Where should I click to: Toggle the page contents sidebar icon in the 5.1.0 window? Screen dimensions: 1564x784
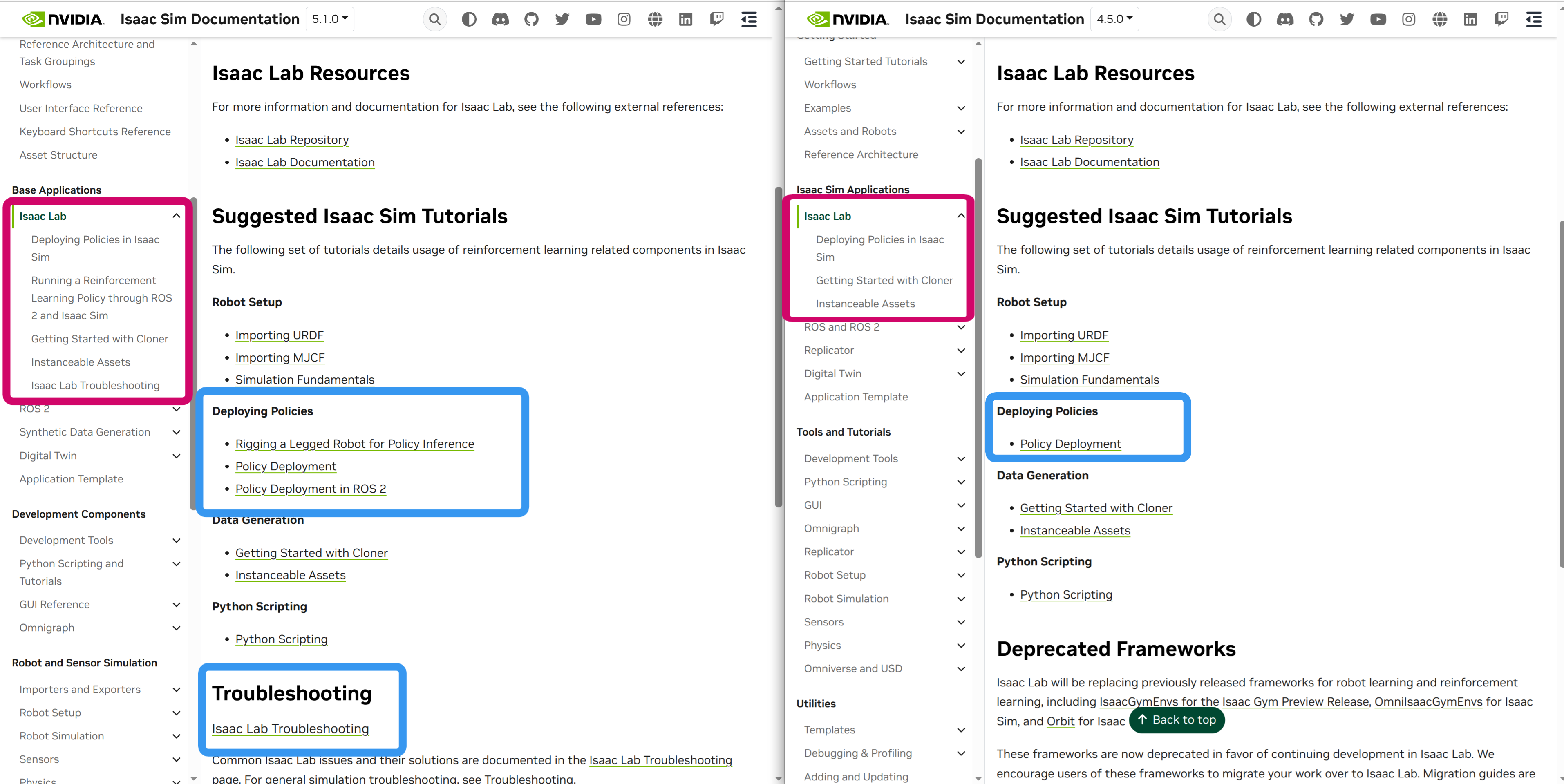coord(749,20)
